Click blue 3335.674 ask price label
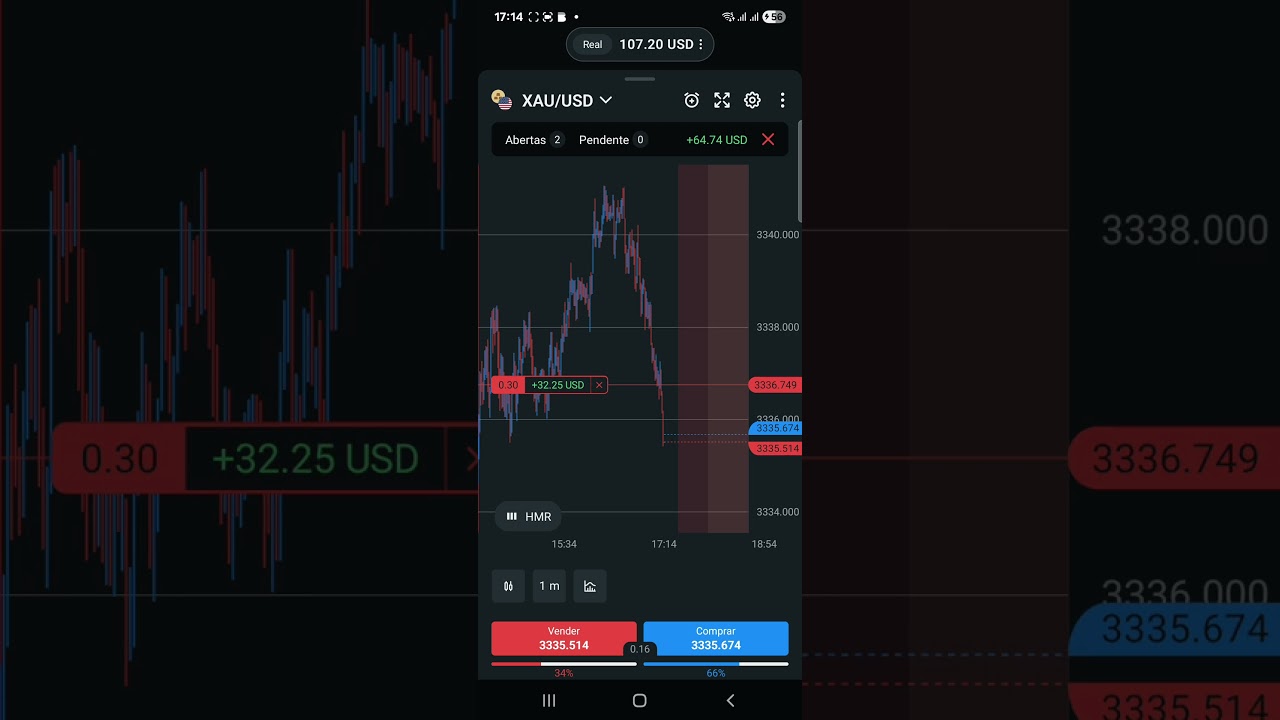1280x720 pixels. (775, 428)
